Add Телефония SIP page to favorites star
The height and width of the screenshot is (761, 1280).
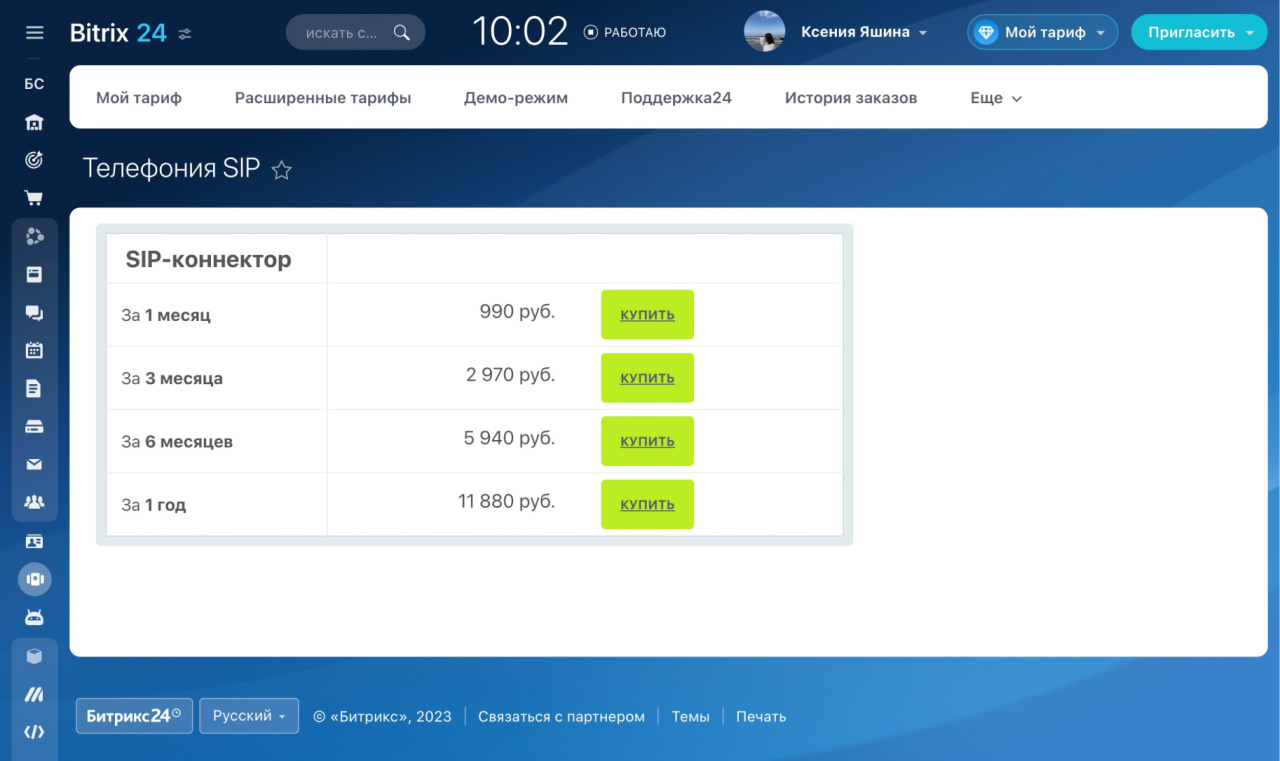pyautogui.click(x=282, y=170)
